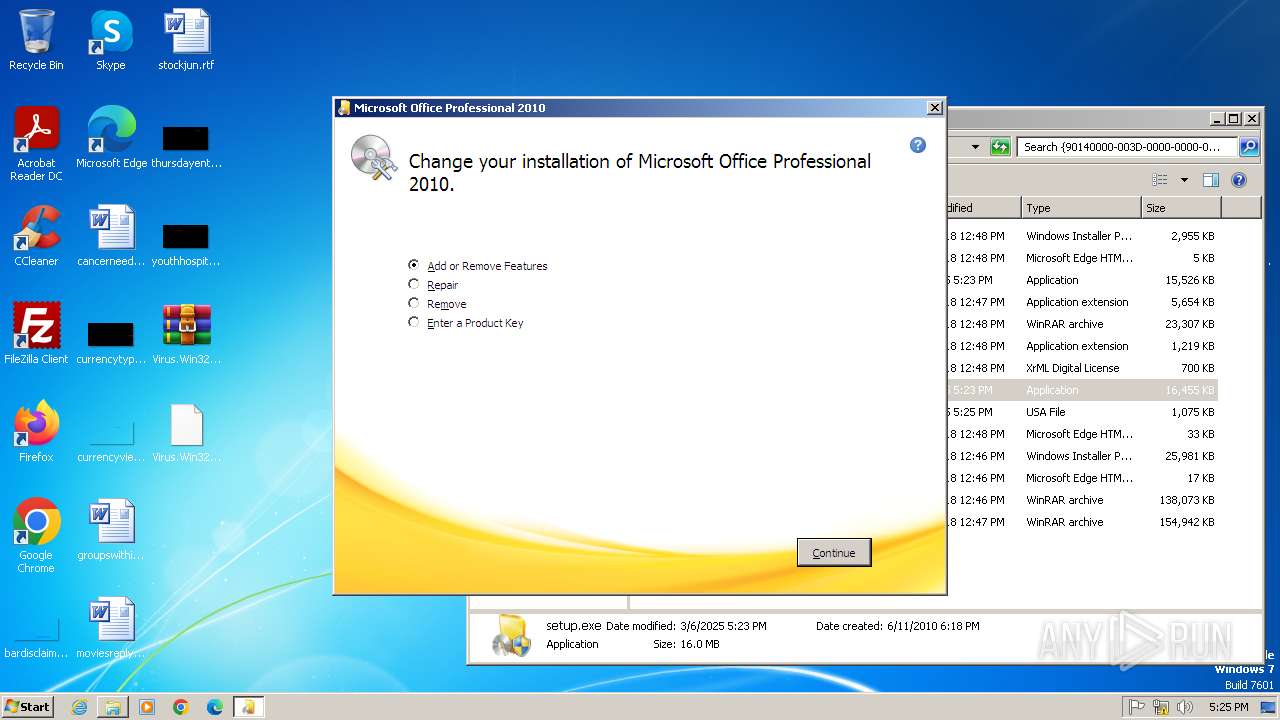
Task: Click refresh button in Explorer address bar
Action: (1000, 147)
